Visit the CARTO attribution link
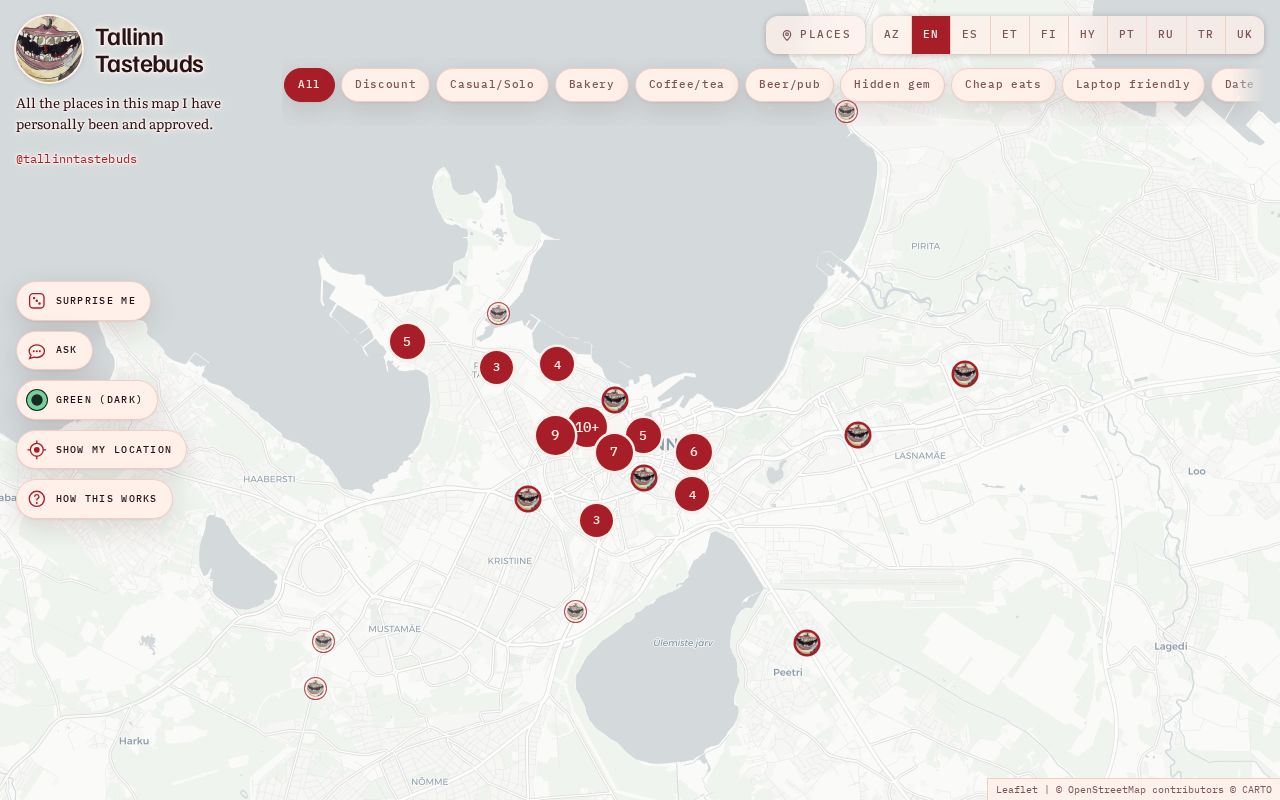The height and width of the screenshot is (800, 1280). pyautogui.click(x=1257, y=790)
